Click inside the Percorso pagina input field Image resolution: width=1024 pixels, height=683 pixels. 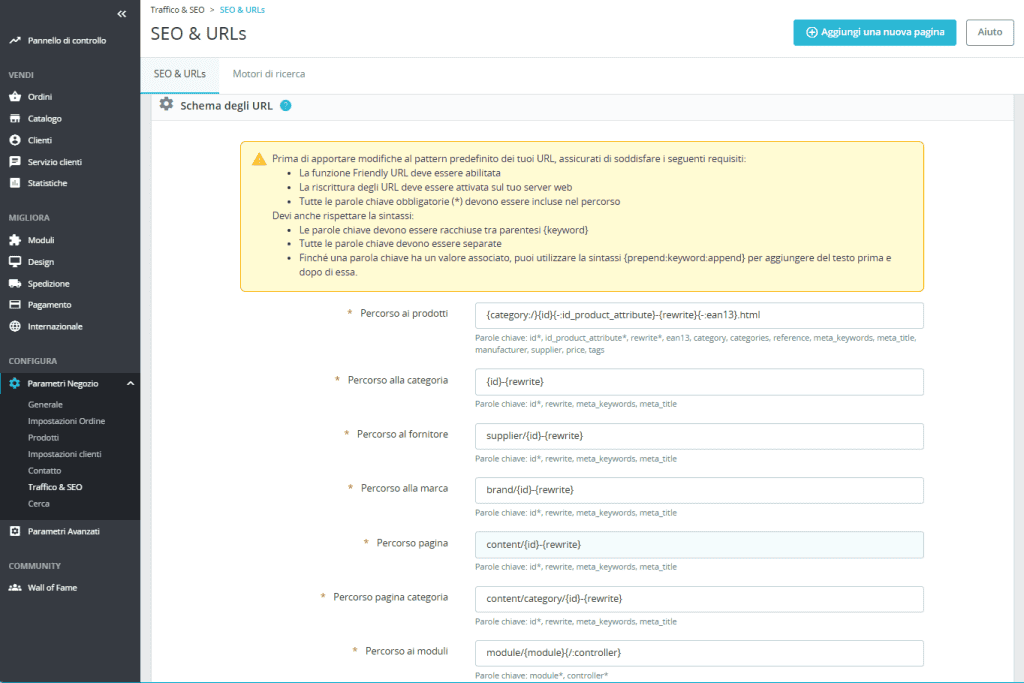[700, 545]
